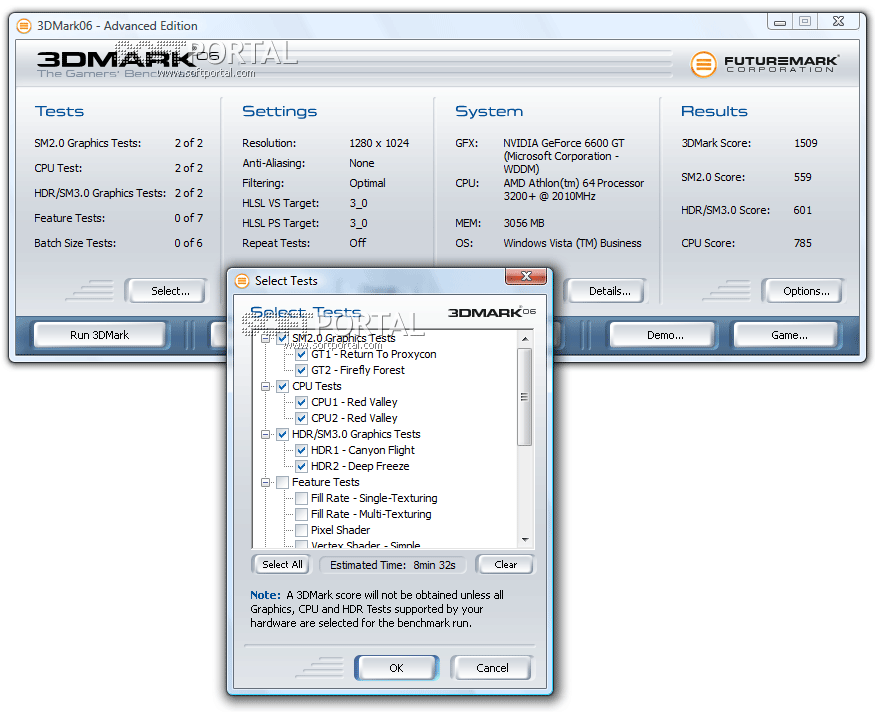This screenshot has width=875, height=712.
Task: Click the Select All button
Action: tap(281, 565)
